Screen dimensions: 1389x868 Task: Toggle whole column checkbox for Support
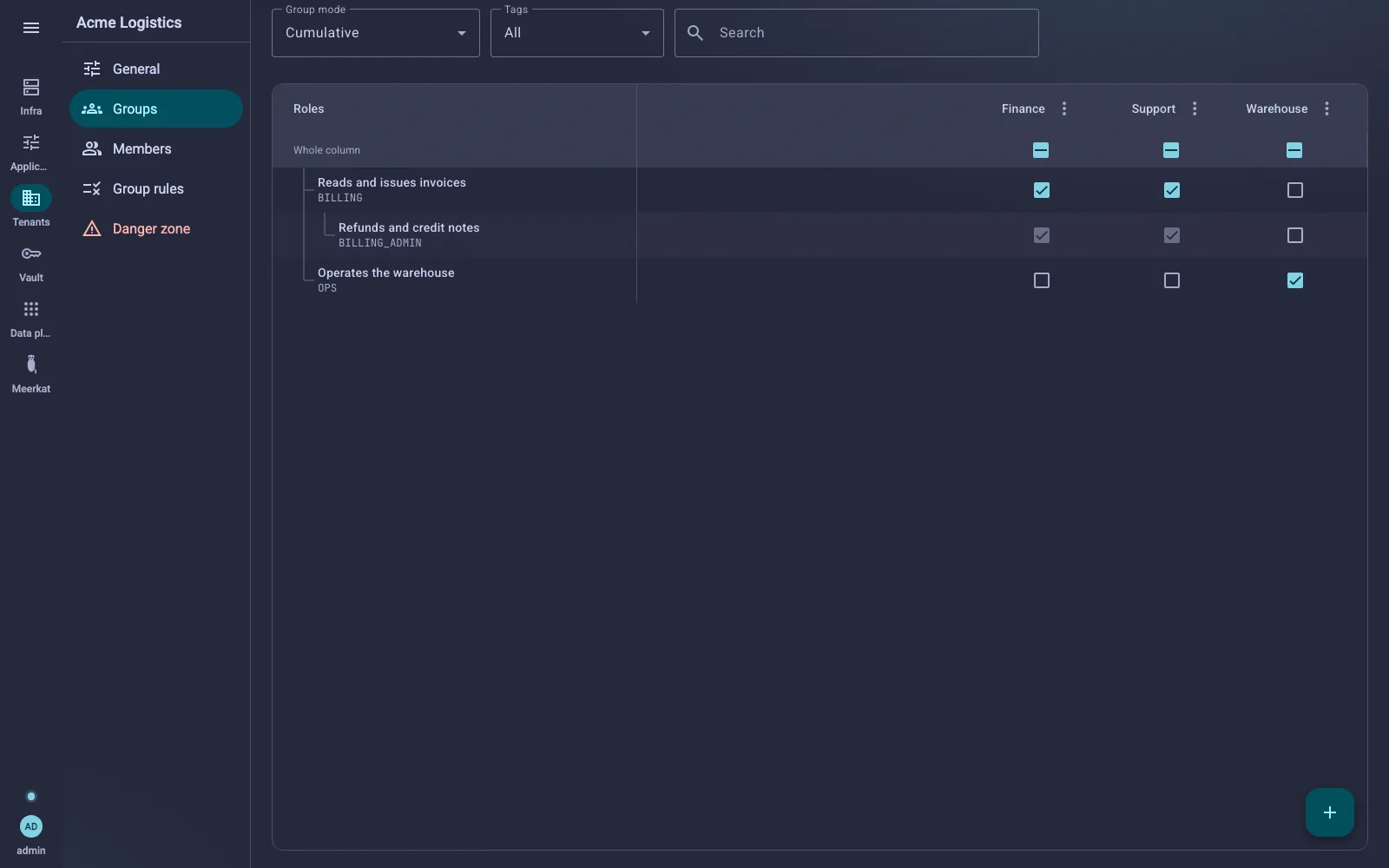pos(1171,150)
